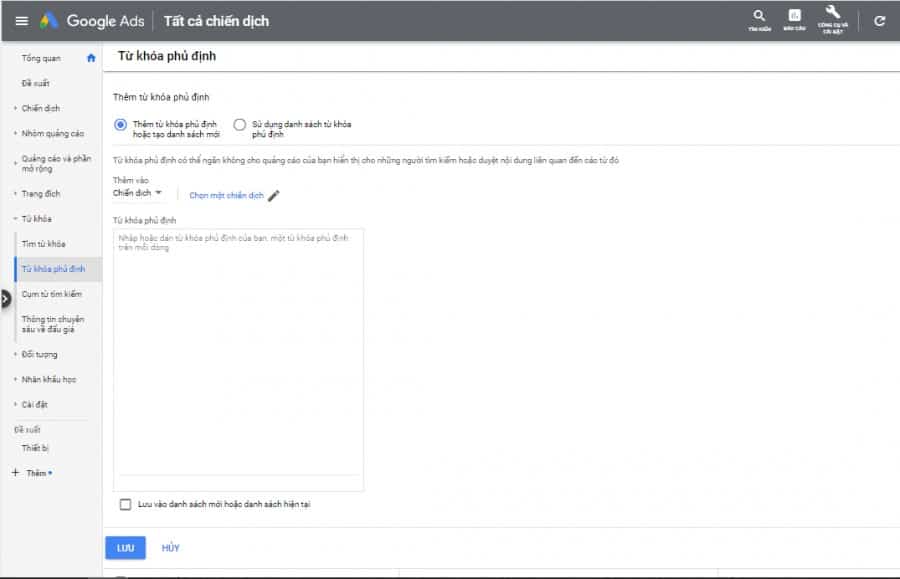
Task: Enable 'Lưu vào danh sách mới' checkbox
Action: pos(125,504)
